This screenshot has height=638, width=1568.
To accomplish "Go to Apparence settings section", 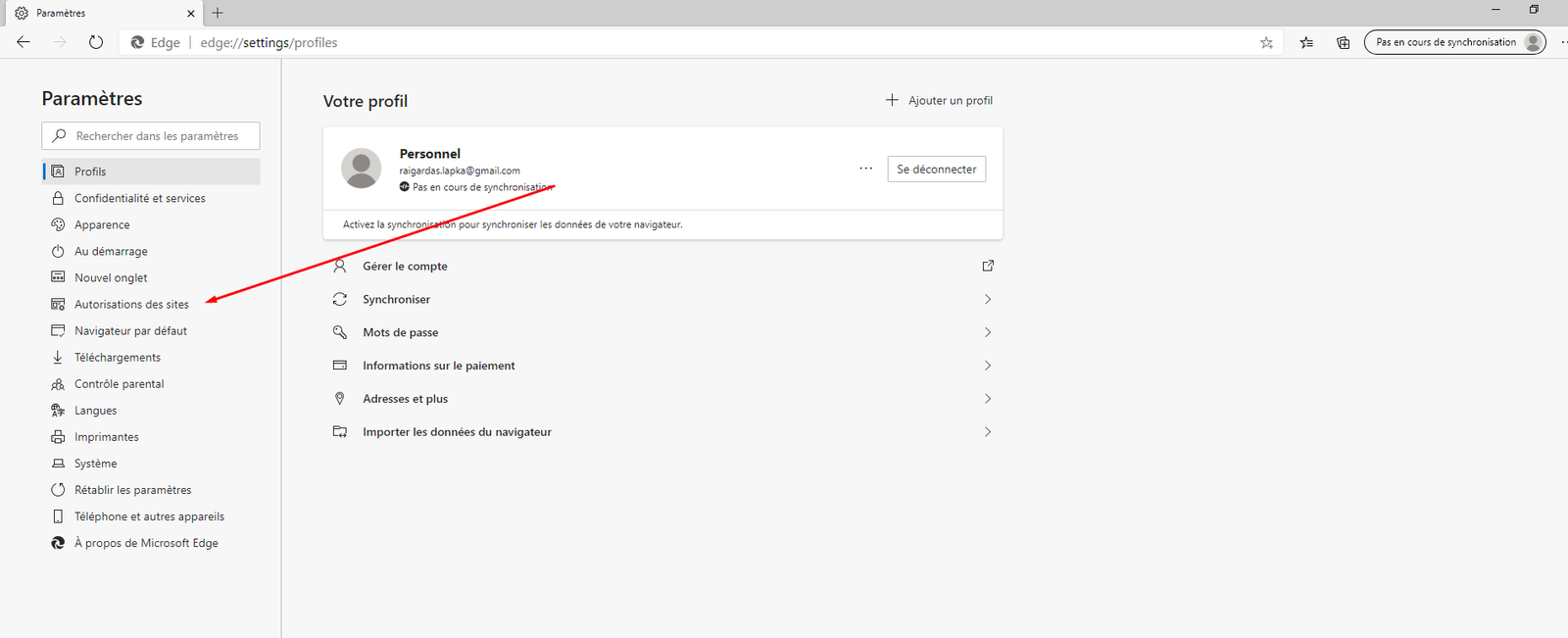I will click(102, 224).
